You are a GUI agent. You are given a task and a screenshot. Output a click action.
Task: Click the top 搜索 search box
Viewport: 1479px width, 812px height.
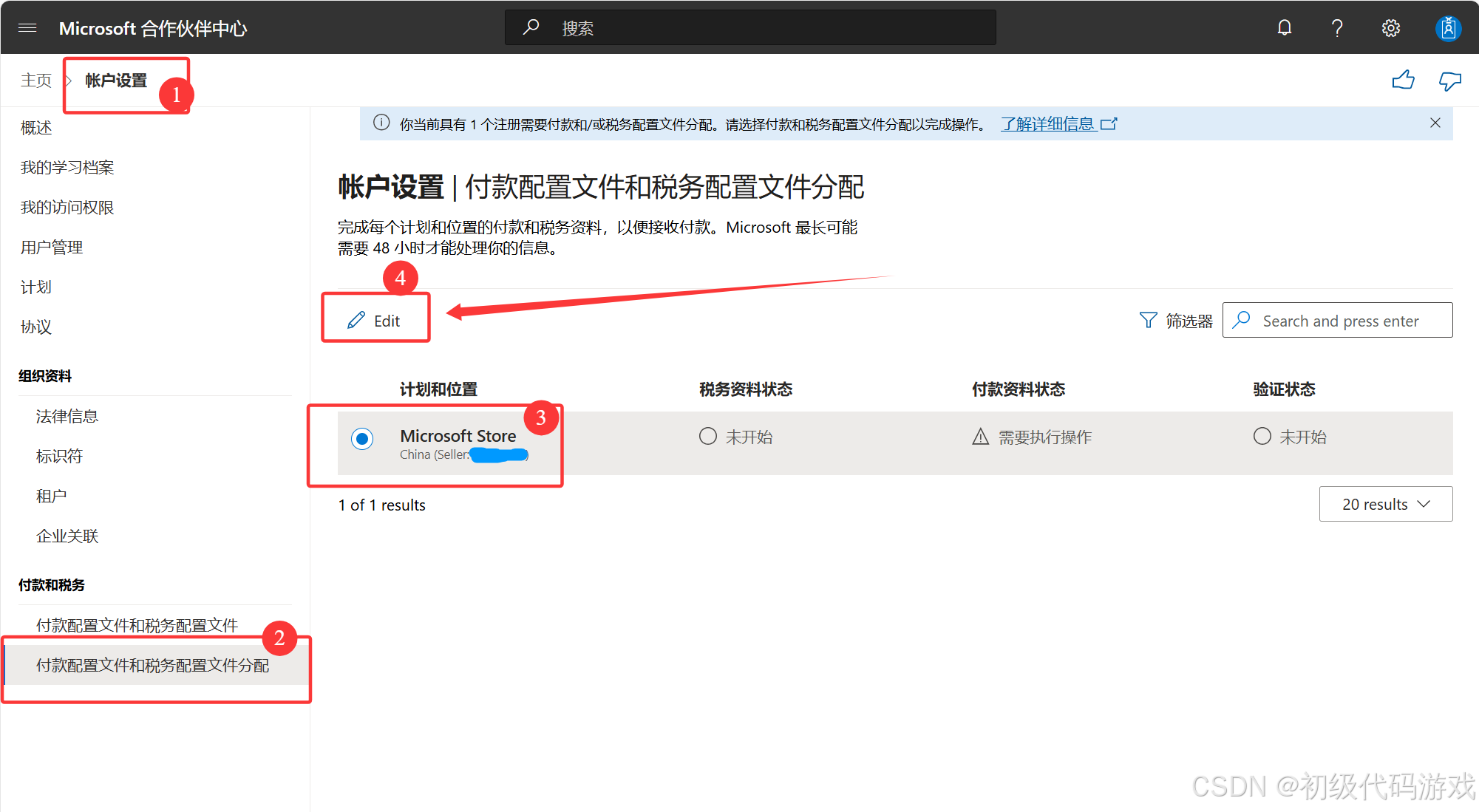750,28
